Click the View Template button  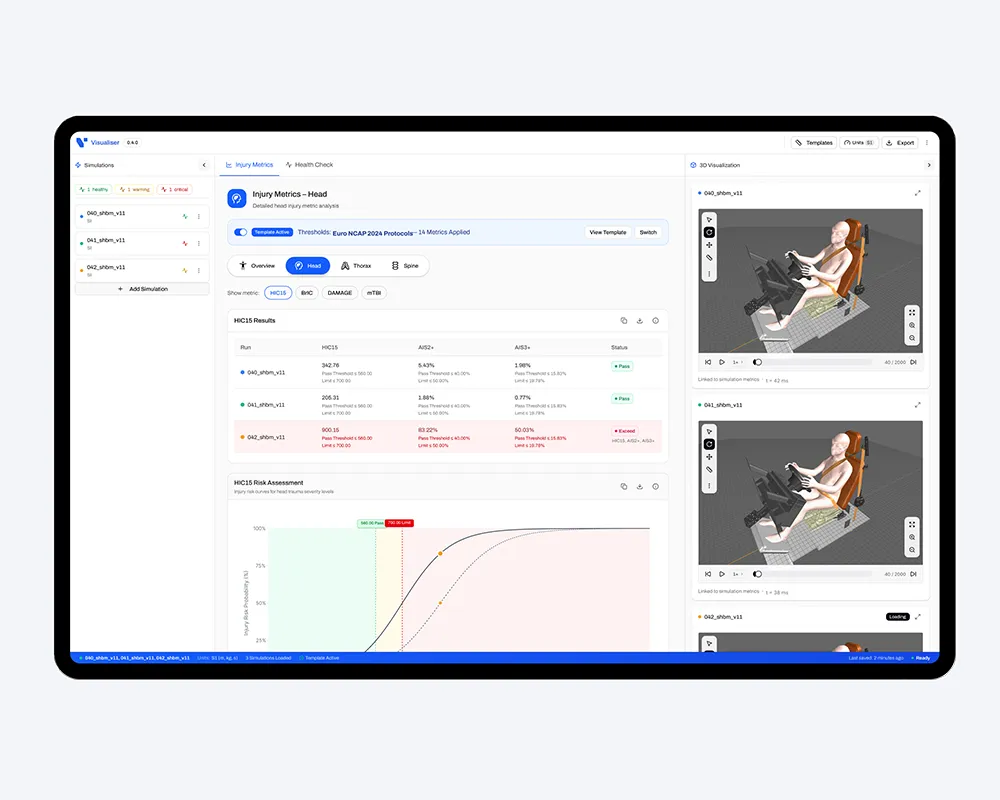click(608, 232)
